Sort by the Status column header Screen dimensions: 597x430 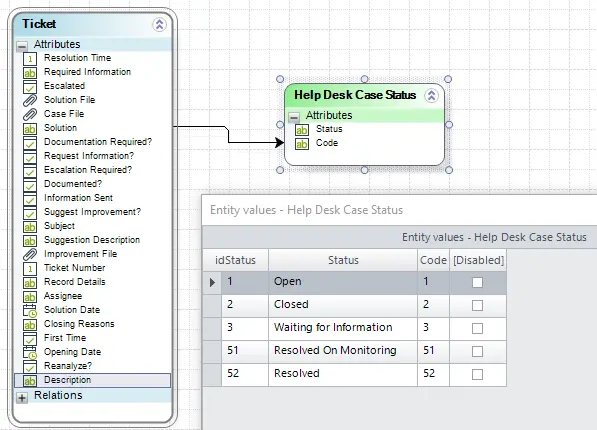pos(343,260)
